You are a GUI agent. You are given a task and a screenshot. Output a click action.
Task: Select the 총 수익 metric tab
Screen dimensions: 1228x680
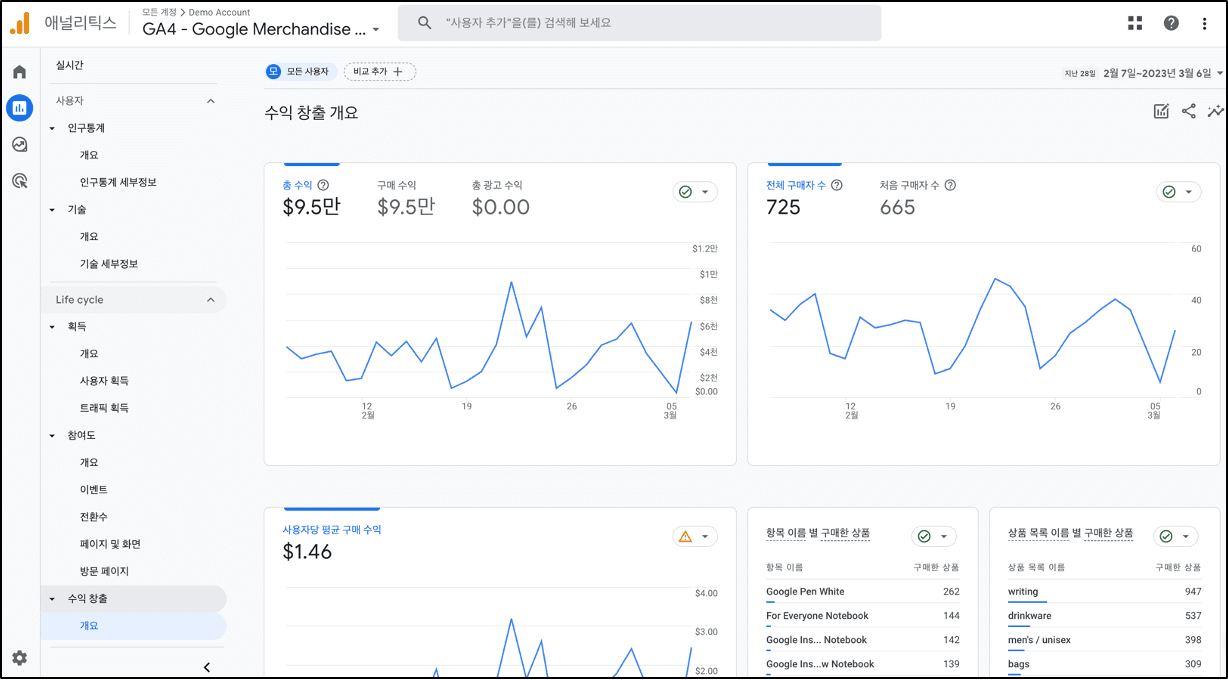[312, 197]
